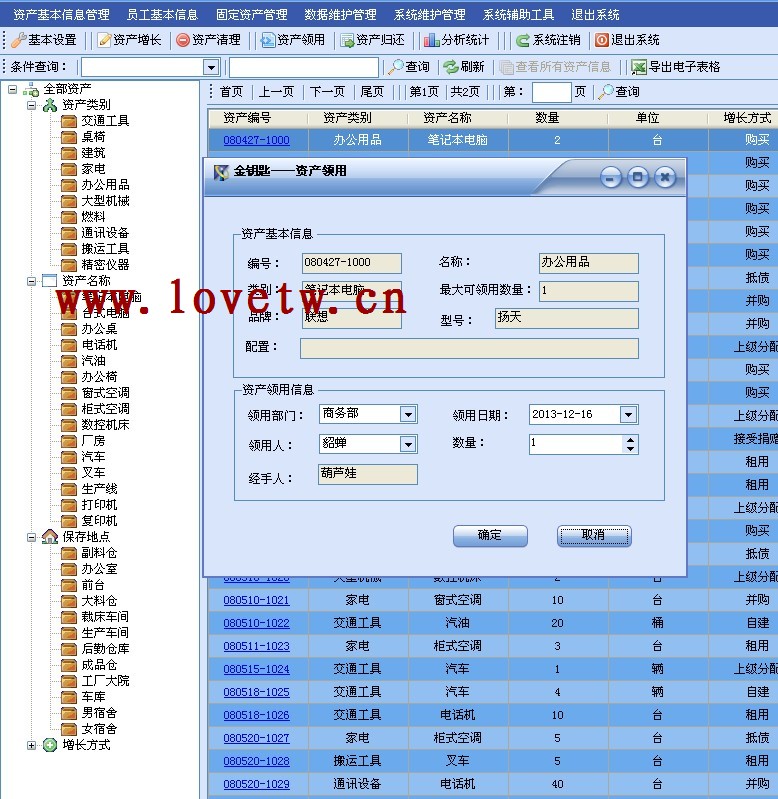Open 退出系统 menu in menu bar
The height and width of the screenshot is (799, 778).
[595, 15]
